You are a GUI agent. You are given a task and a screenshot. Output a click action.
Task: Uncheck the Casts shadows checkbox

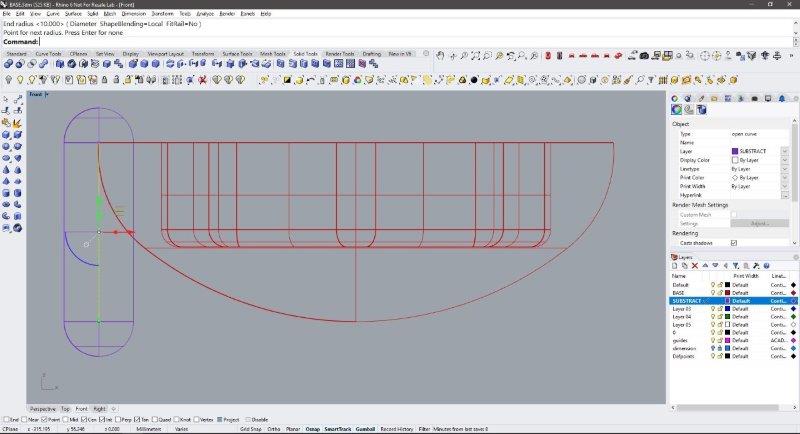coord(734,243)
